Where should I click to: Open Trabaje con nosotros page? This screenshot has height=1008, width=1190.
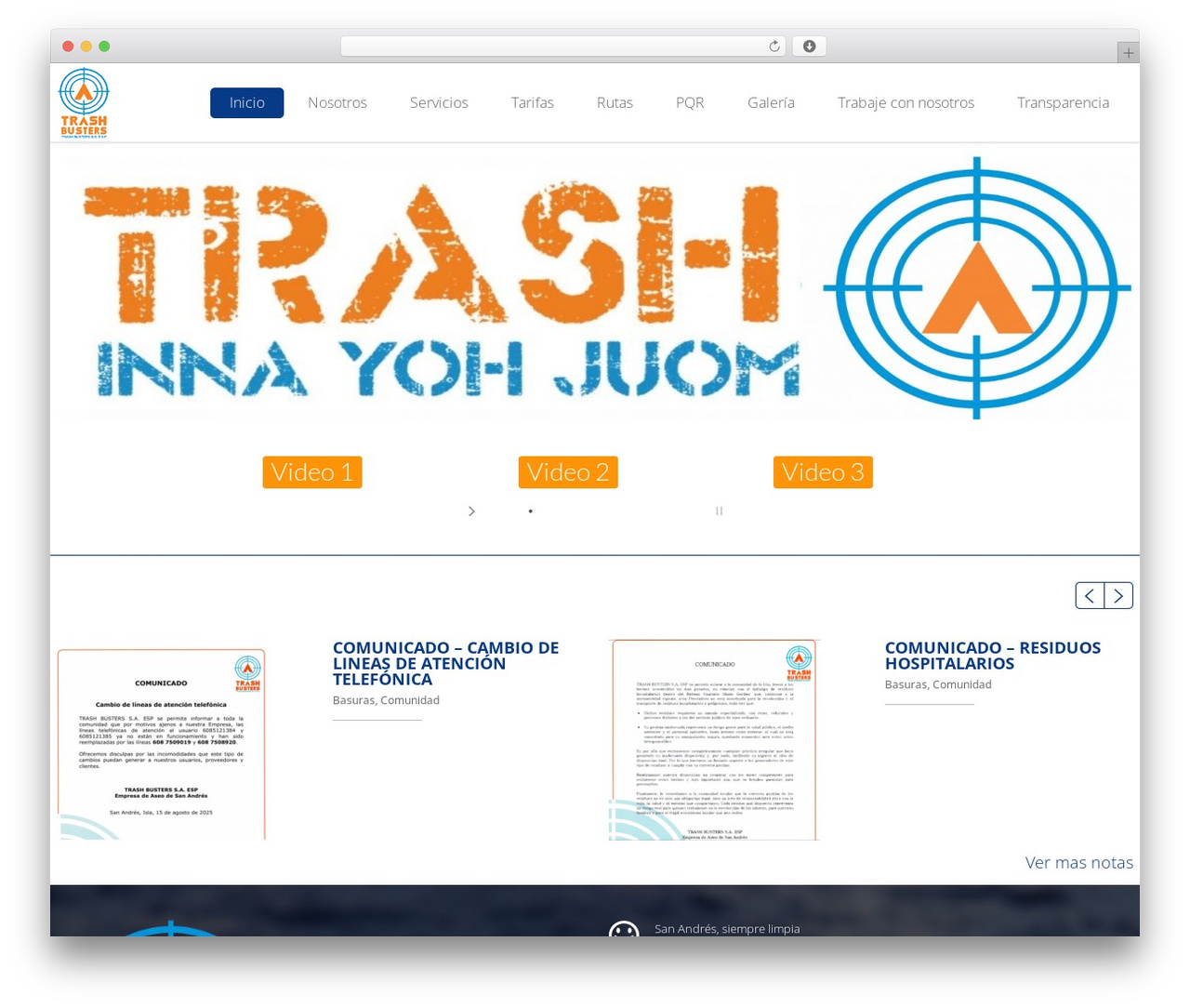[x=906, y=102]
